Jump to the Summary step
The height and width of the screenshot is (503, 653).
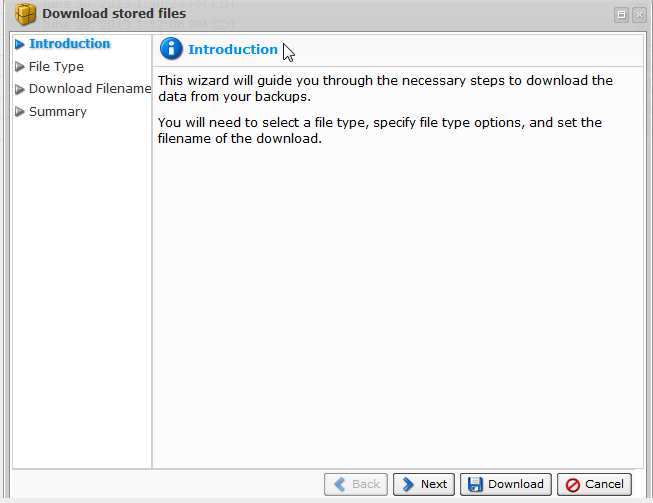[57, 112]
